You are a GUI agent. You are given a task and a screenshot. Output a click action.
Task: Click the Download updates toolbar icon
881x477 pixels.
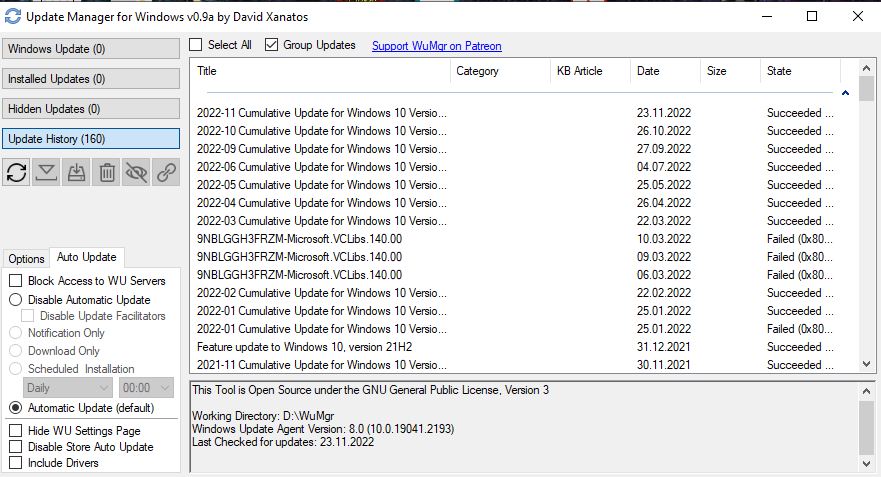point(47,172)
